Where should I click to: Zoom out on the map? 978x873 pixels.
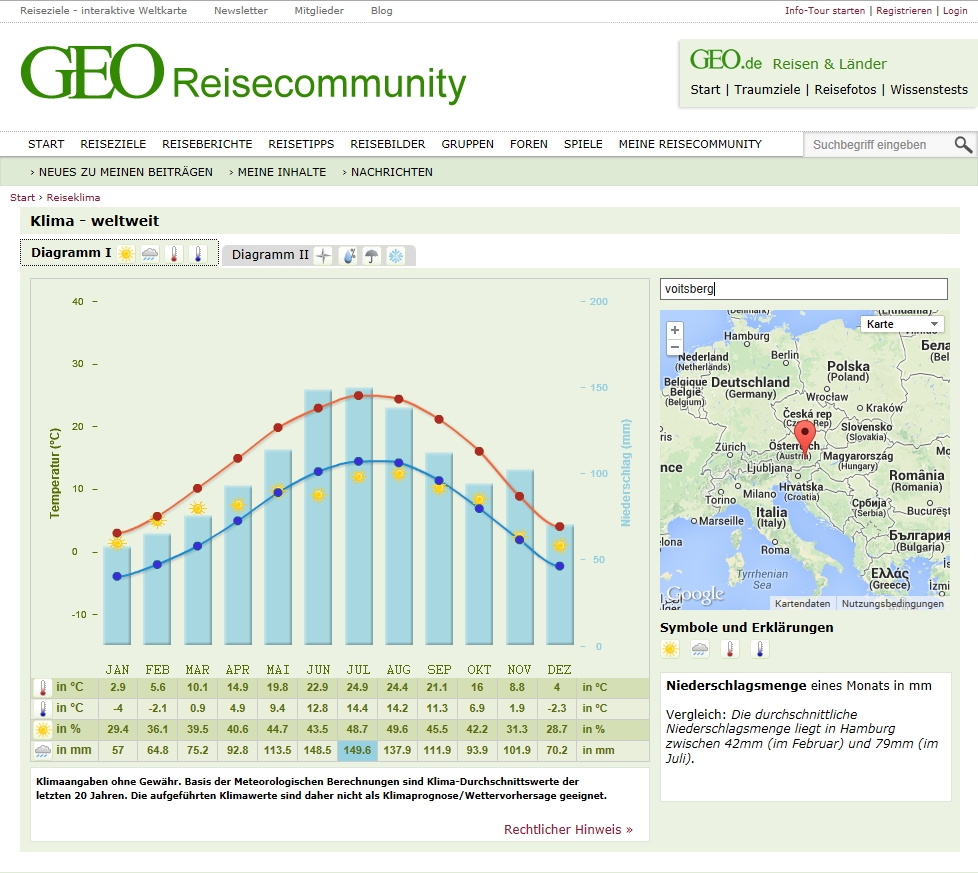[x=675, y=347]
